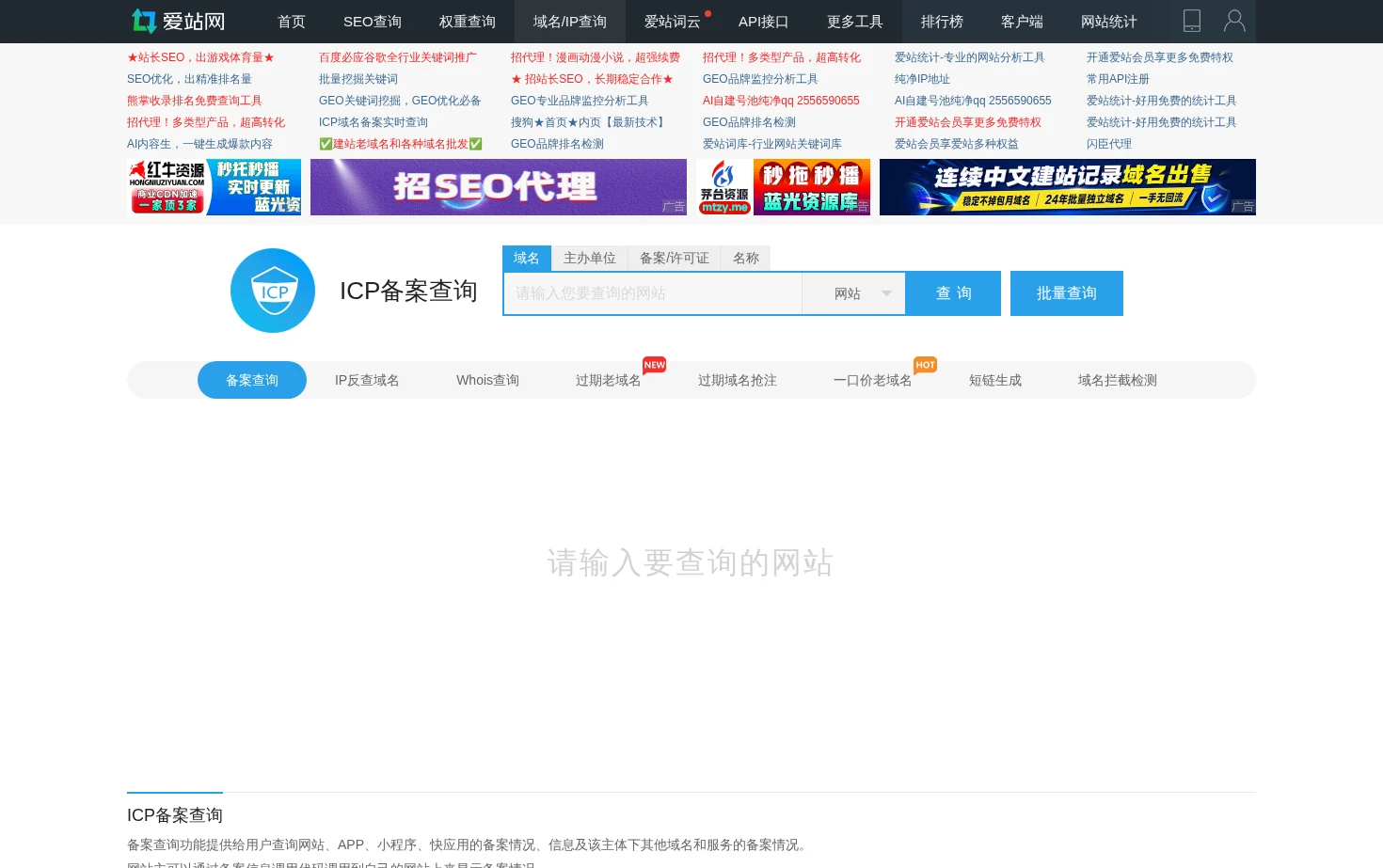Open link 爱站会员享爱站多种权益
Screen dimensions: 1383x868
click(x=957, y=144)
